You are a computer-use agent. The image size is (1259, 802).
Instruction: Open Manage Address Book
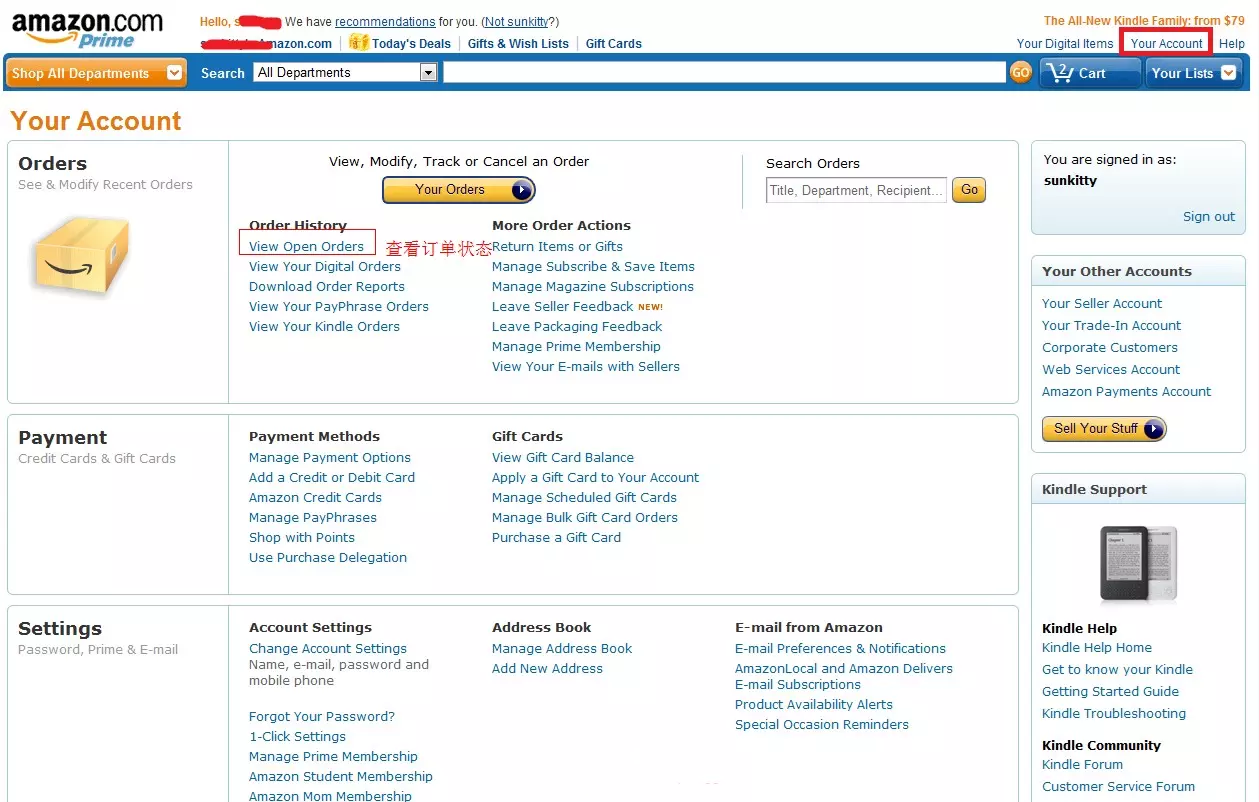coord(562,648)
